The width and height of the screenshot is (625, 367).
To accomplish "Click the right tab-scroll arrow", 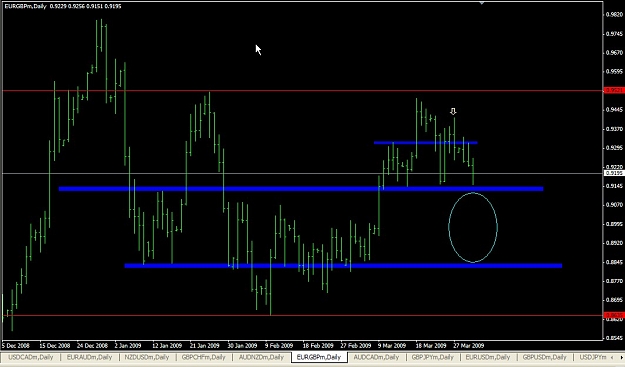I will (x=621, y=357).
